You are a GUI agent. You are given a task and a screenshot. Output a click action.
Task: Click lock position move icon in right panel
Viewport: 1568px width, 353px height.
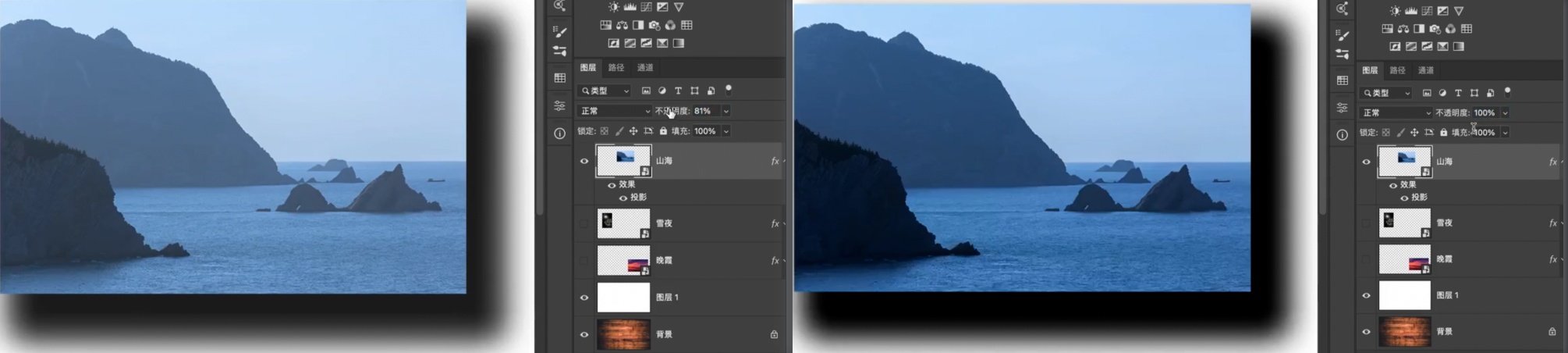pos(1414,133)
